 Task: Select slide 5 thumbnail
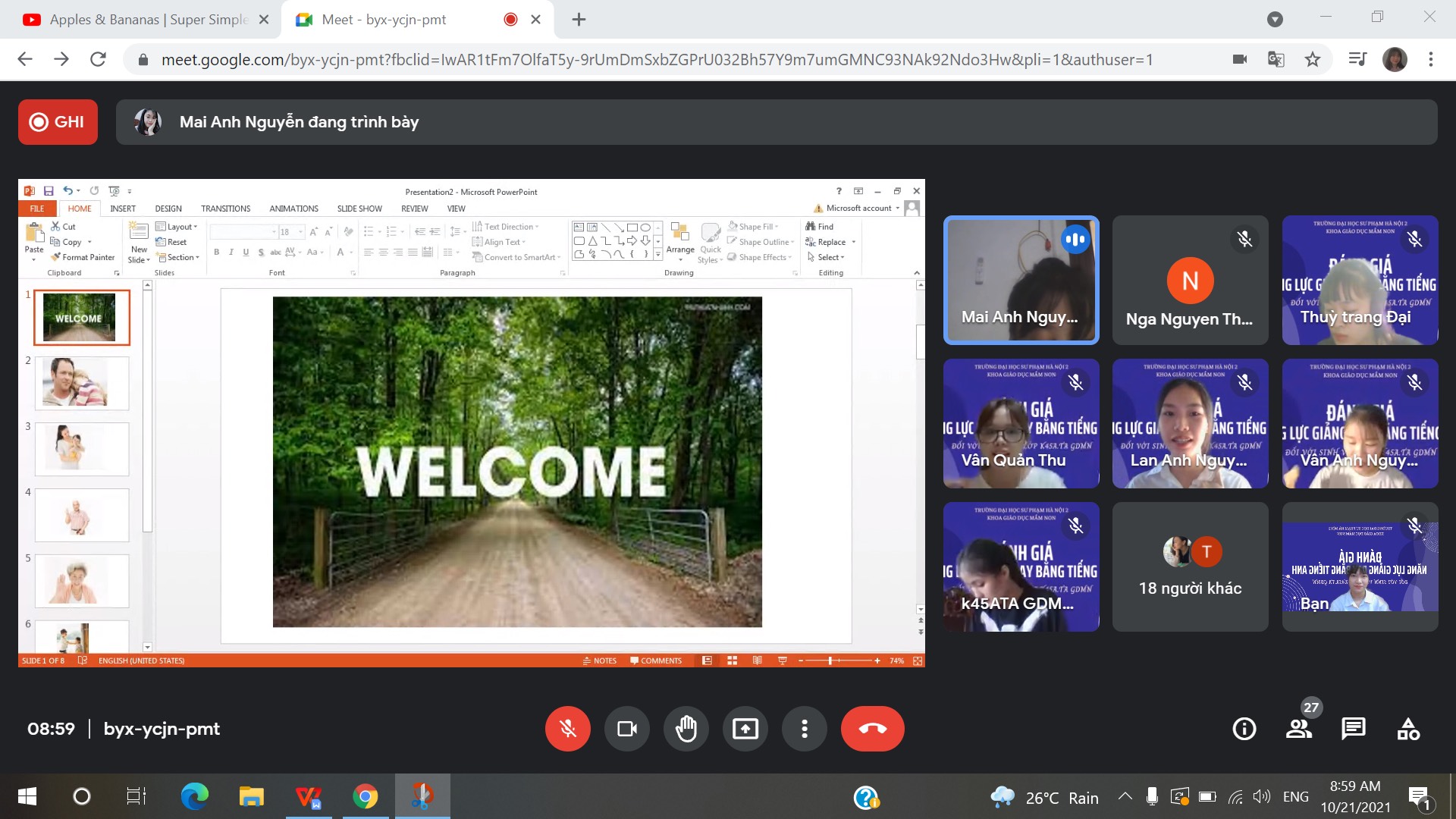click(82, 581)
